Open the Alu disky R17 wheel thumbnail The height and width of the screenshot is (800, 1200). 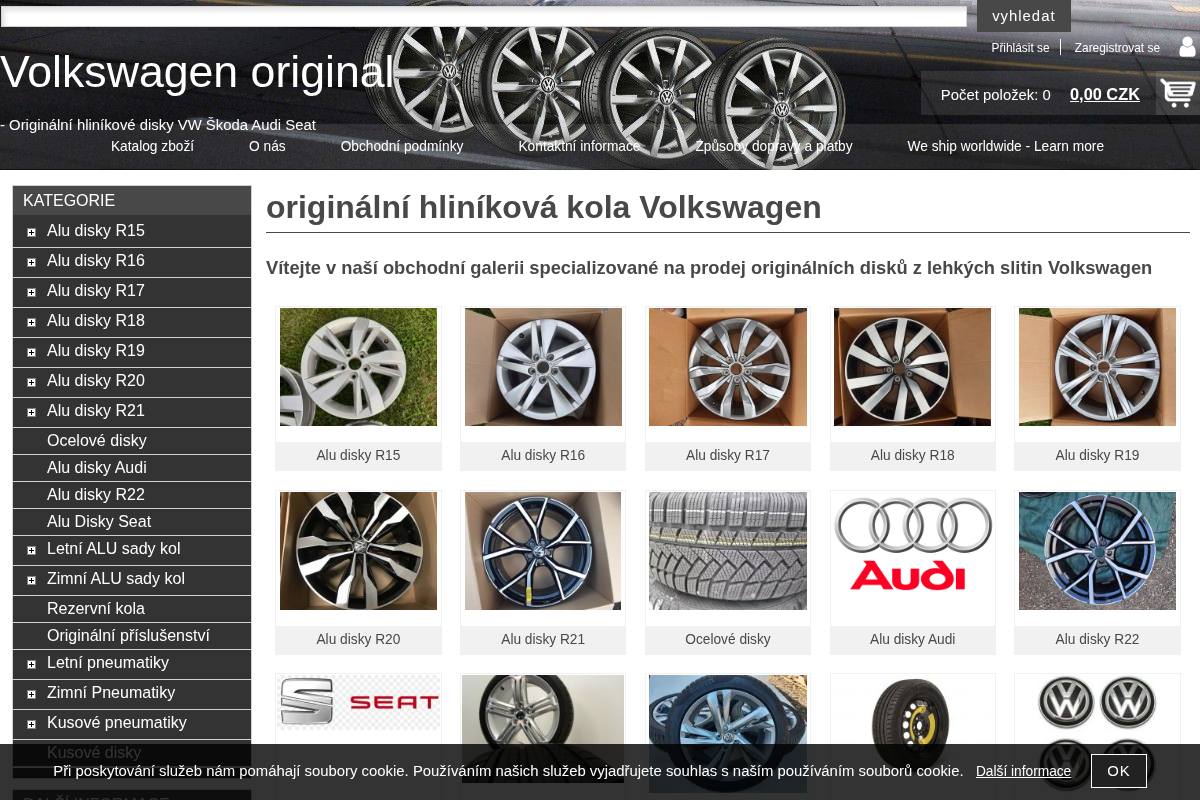click(728, 367)
